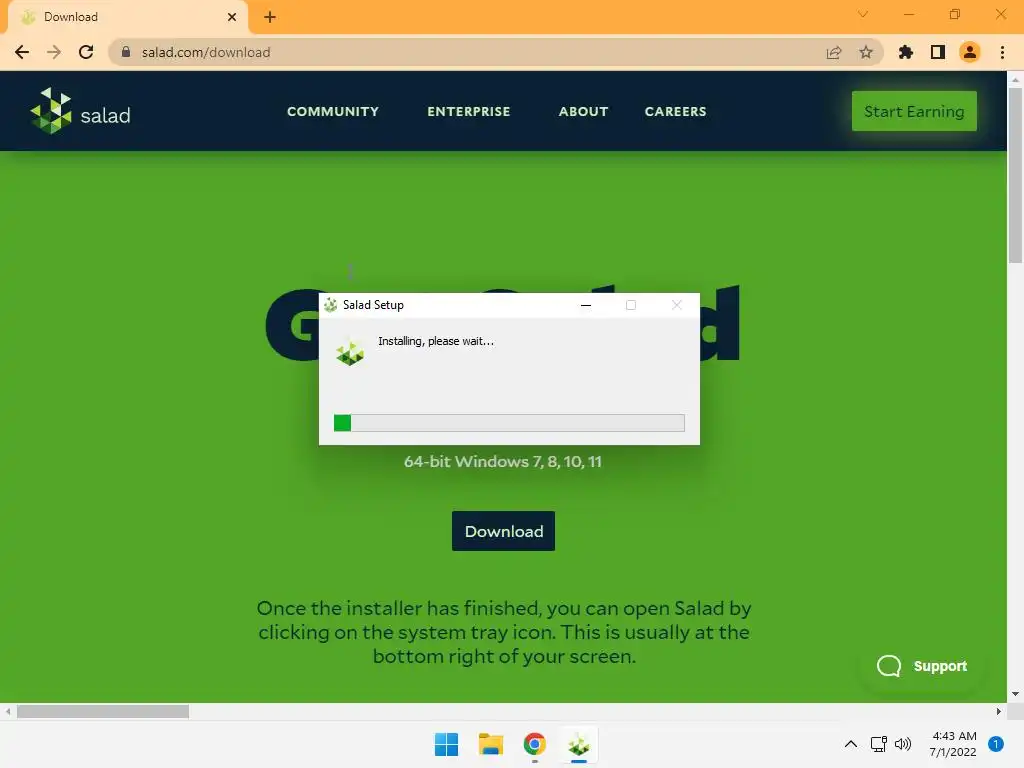
Task: Open the Windows Start menu
Action: tap(447, 744)
